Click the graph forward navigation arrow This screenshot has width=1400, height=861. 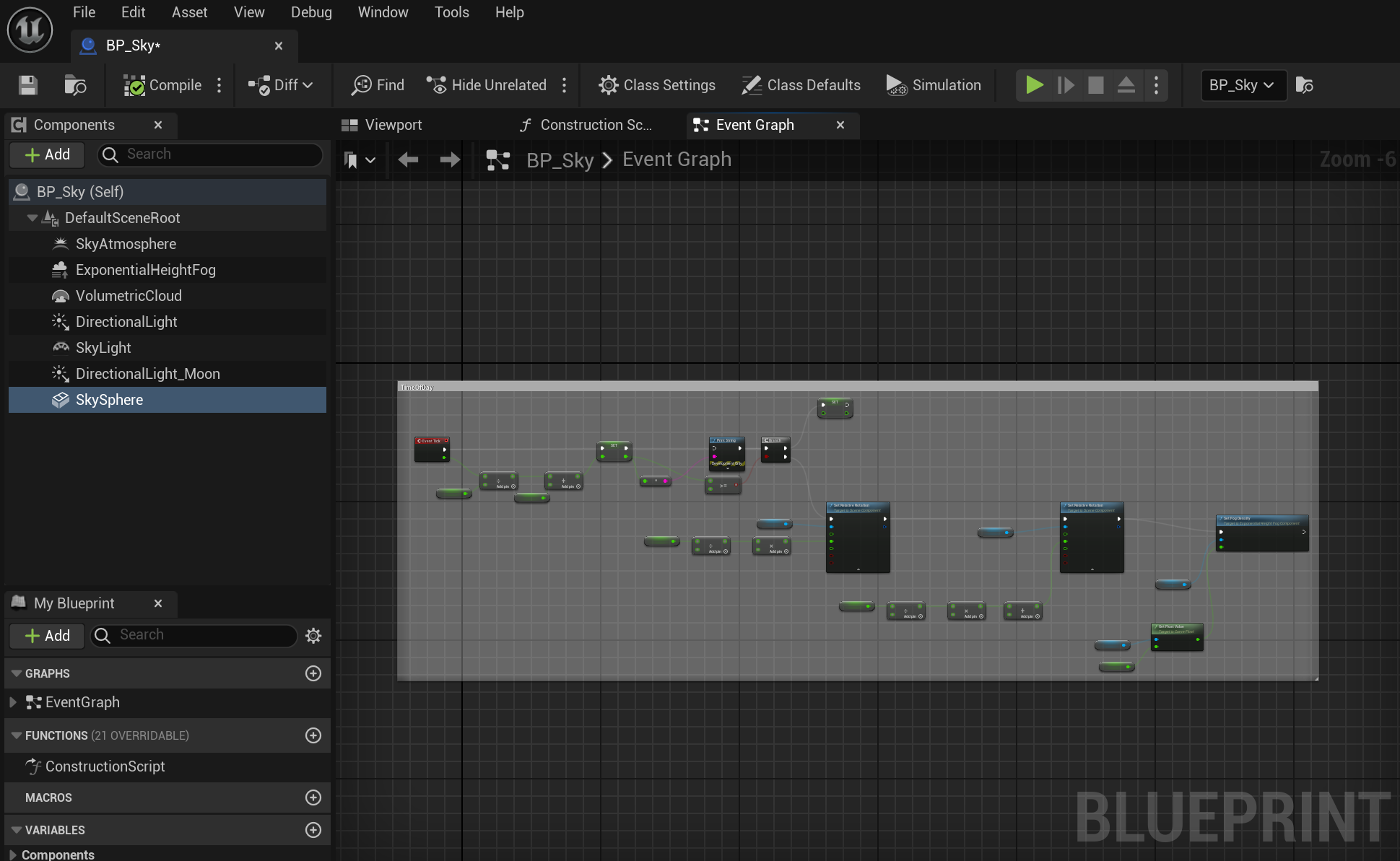[x=450, y=159]
